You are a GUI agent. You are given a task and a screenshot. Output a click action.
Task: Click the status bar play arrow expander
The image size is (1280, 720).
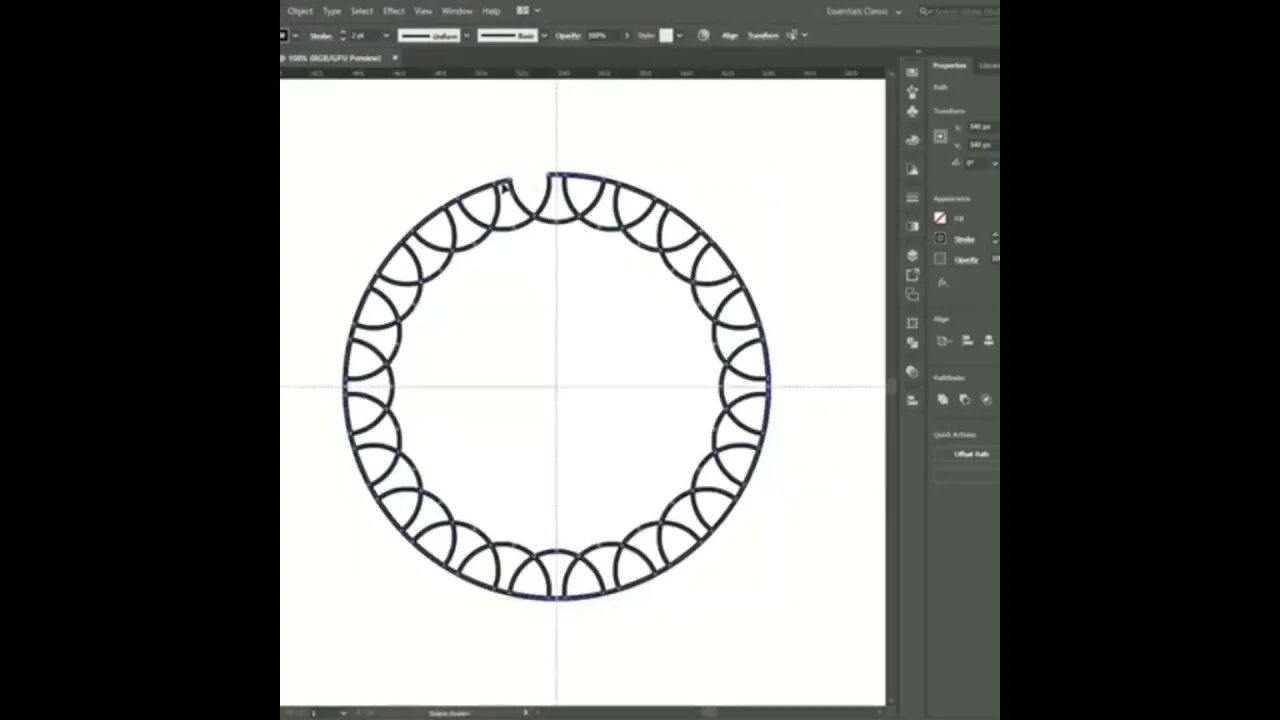525,713
